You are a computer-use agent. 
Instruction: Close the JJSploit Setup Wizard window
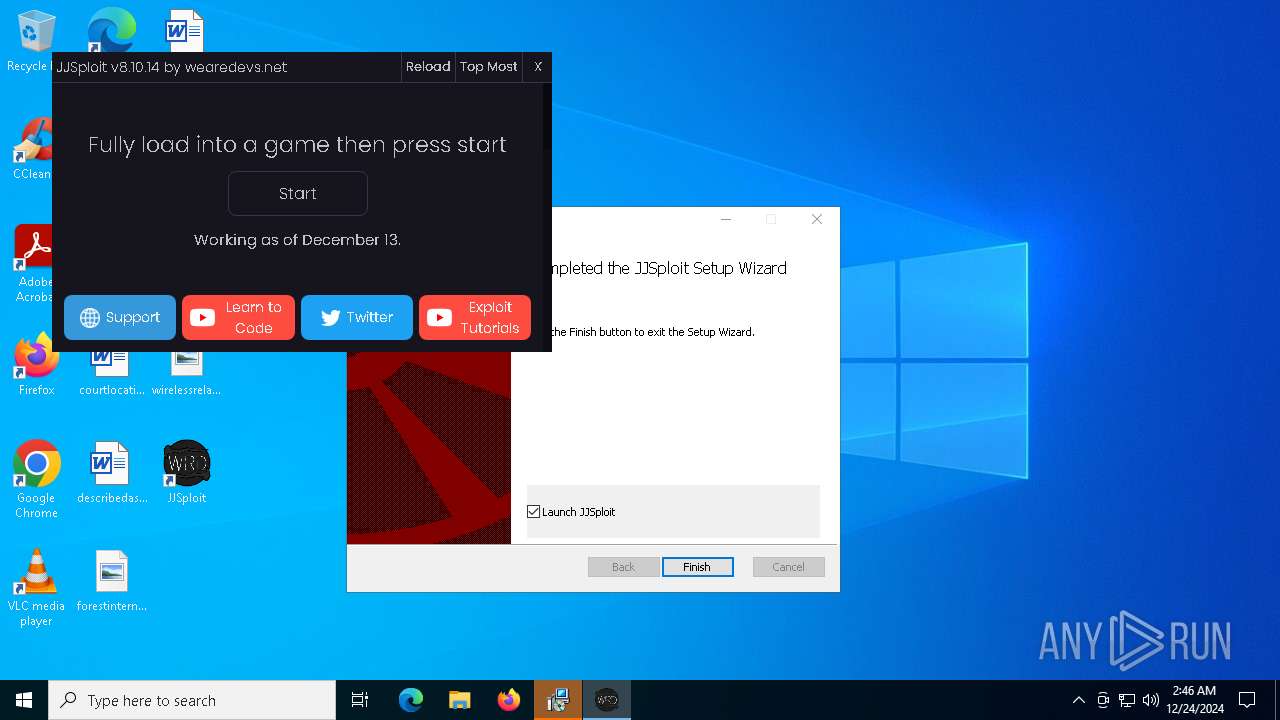pos(817,220)
